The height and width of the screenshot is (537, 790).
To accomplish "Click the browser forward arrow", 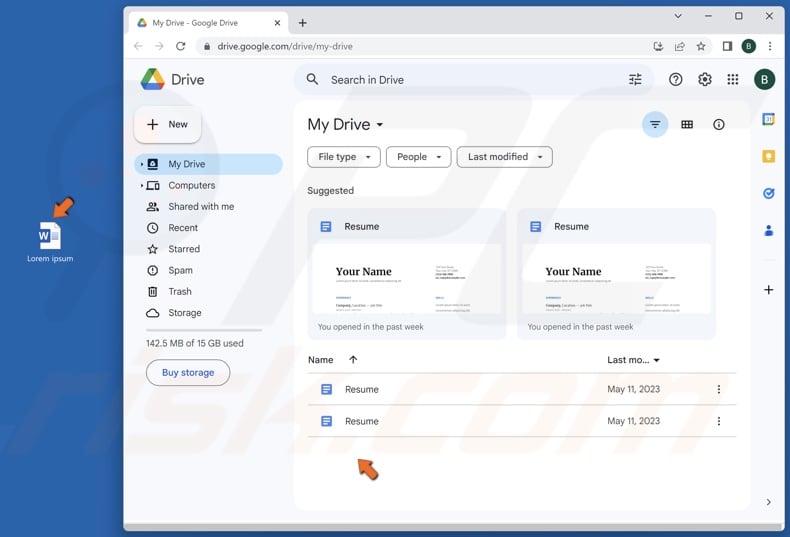I will tap(159, 46).
